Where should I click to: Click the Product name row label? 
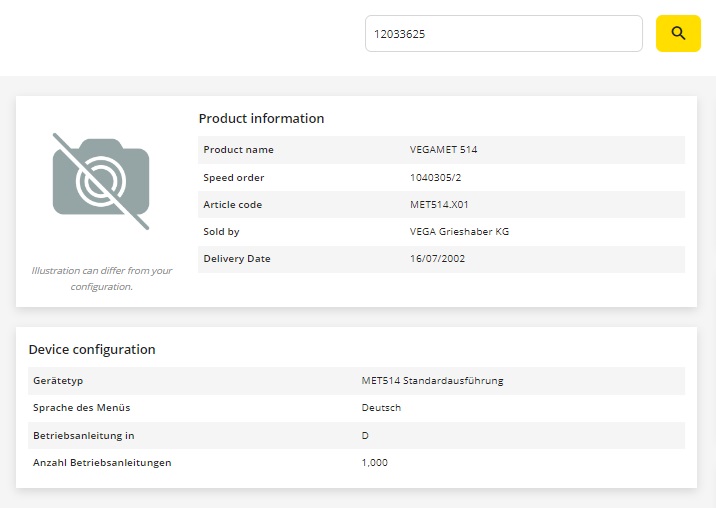(x=238, y=150)
